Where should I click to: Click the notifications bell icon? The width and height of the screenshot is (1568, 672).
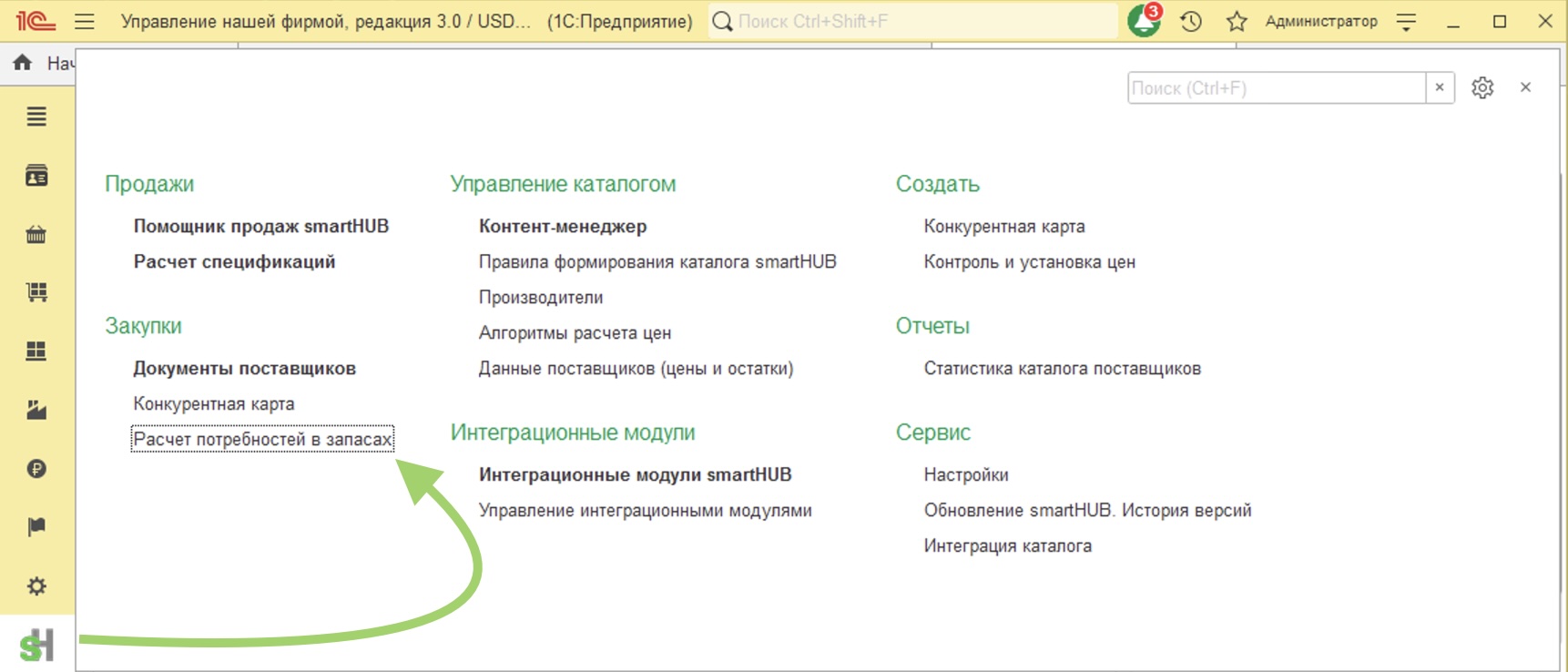pyautogui.click(x=1145, y=20)
